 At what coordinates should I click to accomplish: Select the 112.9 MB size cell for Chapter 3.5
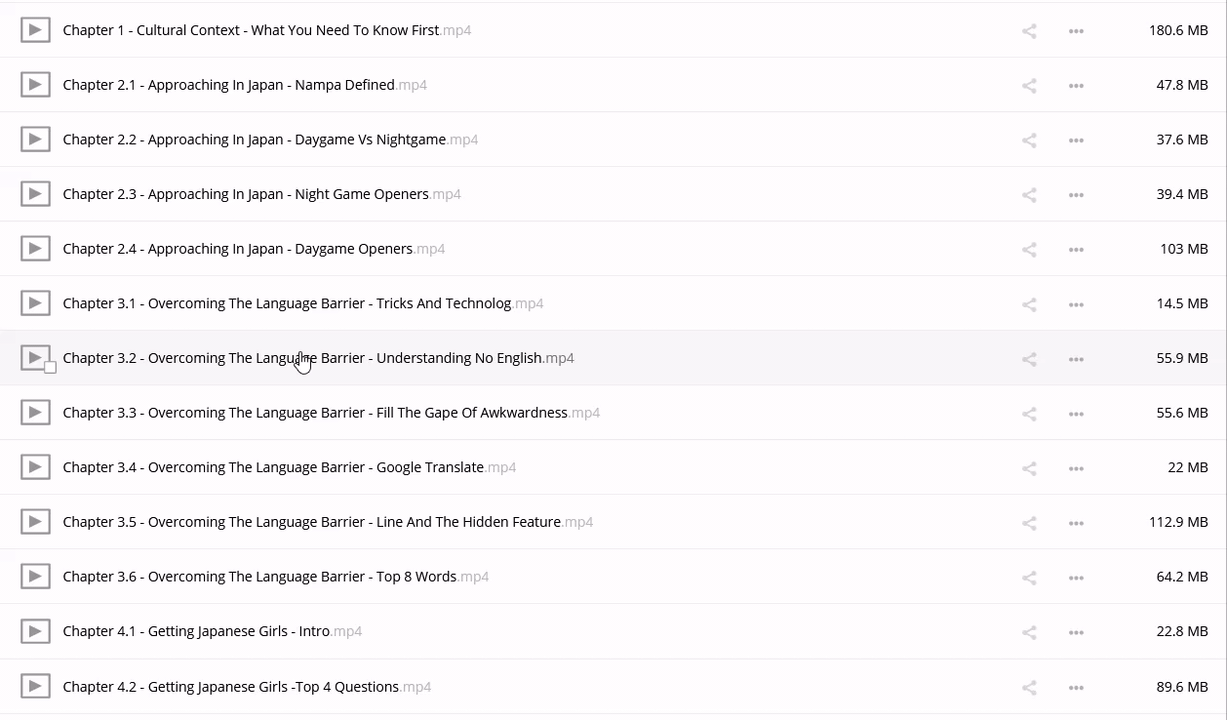[1178, 522]
